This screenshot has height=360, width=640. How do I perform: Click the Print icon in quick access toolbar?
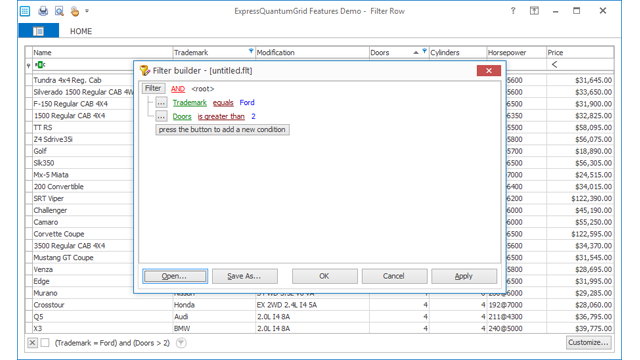click(43, 11)
